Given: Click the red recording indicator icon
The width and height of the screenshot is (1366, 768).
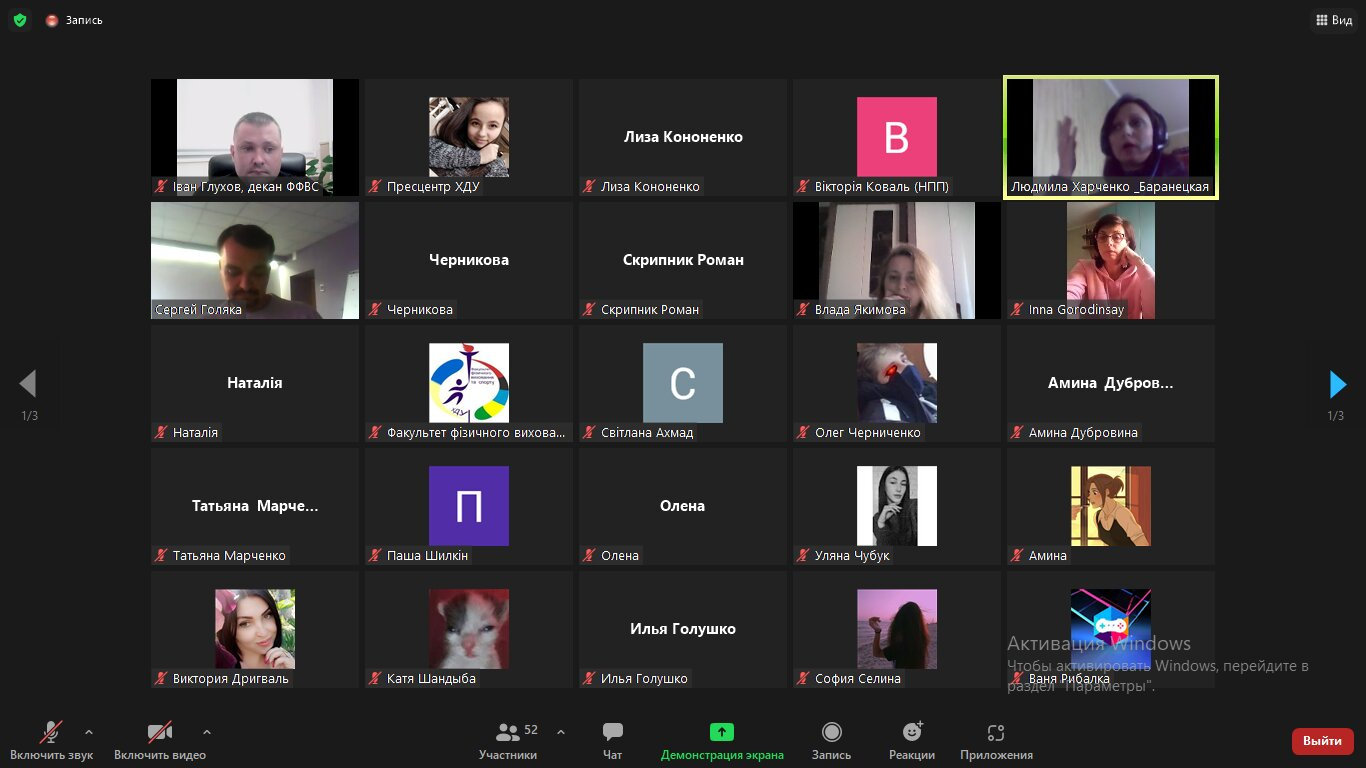Looking at the screenshot, I should click(x=52, y=20).
